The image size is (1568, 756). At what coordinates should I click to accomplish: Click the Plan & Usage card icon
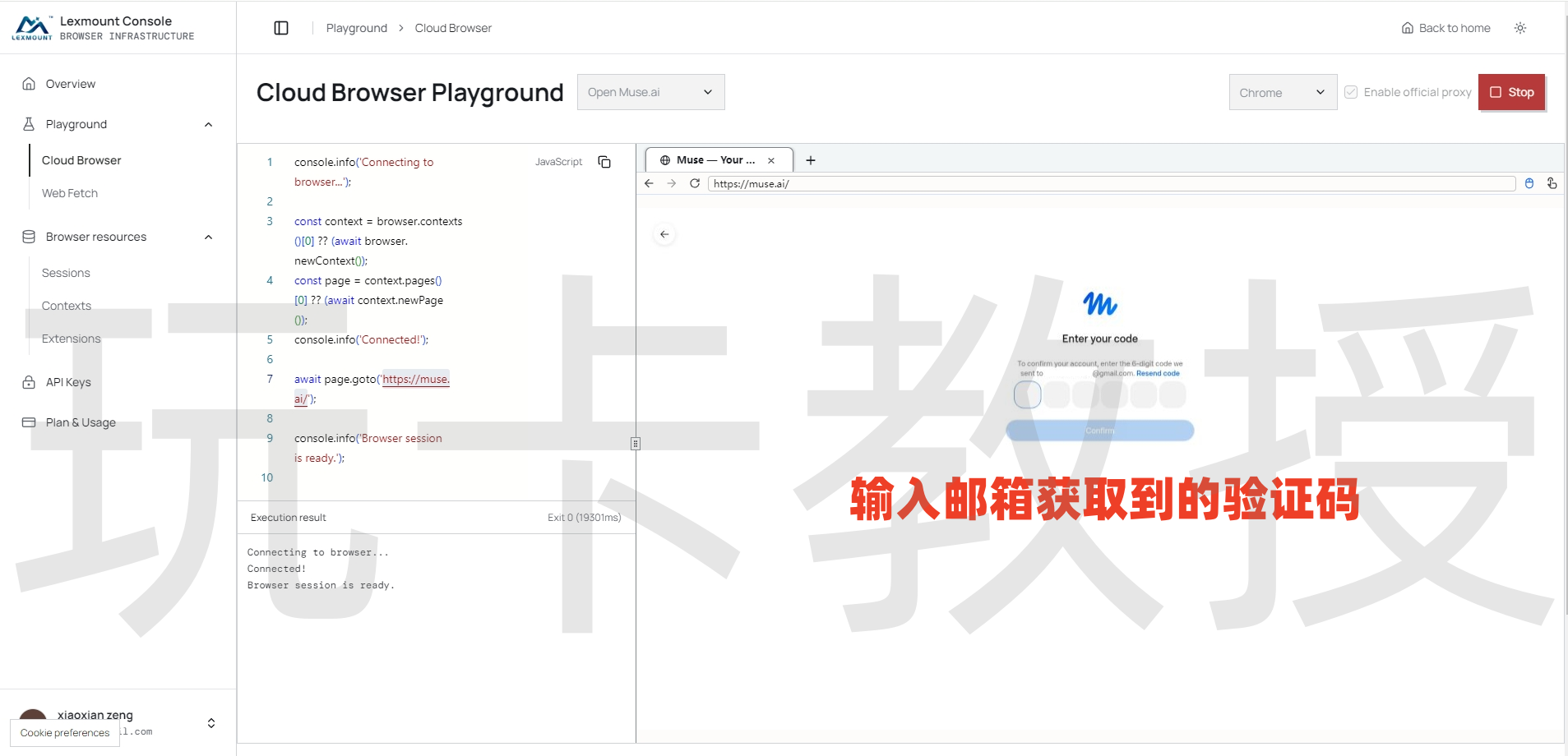coord(29,422)
